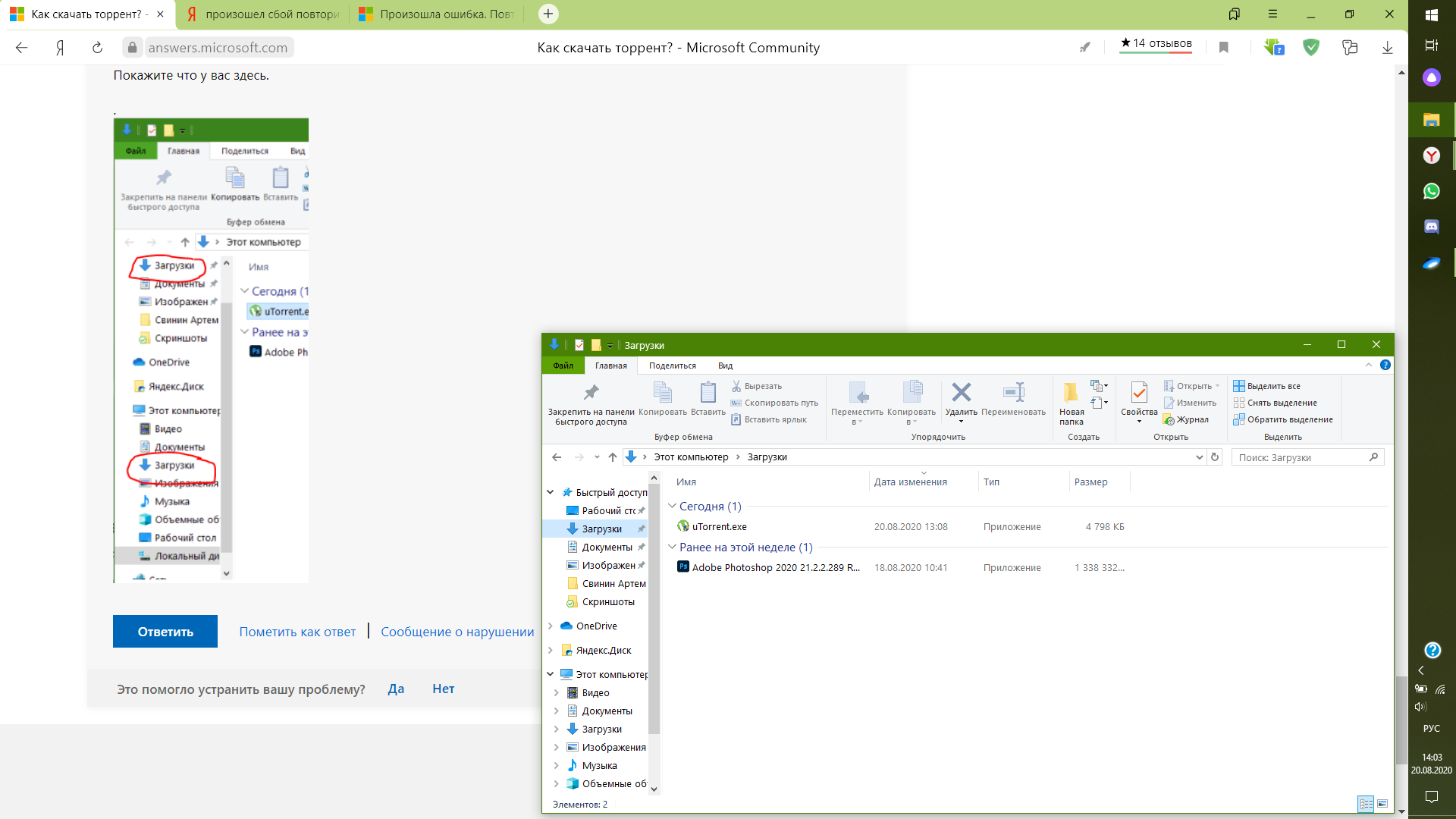Image resolution: width=1456 pixels, height=819 pixels.
Task: Click Пометить как ответ link
Action: 297,632
